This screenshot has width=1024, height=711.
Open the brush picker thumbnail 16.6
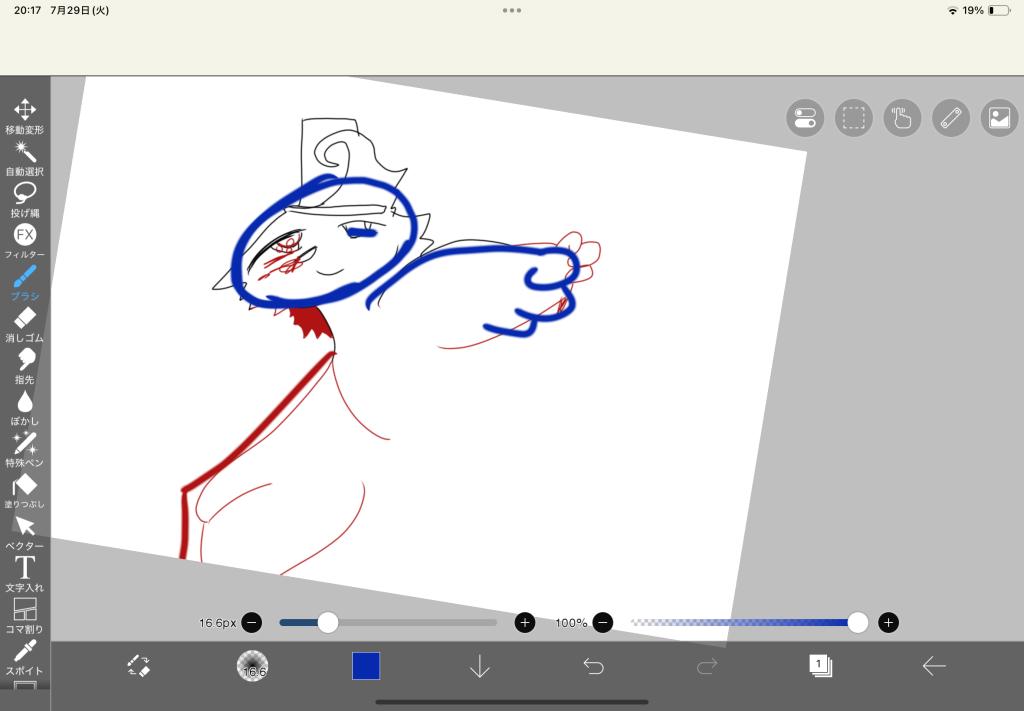(252, 666)
